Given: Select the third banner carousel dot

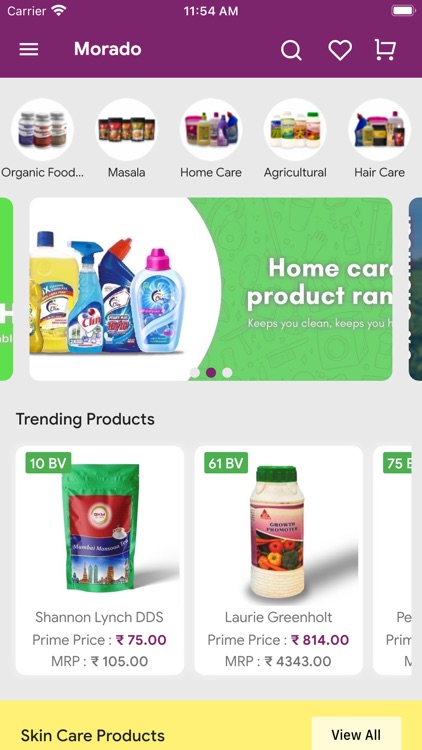Looking at the screenshot, I should coord(227,373).
